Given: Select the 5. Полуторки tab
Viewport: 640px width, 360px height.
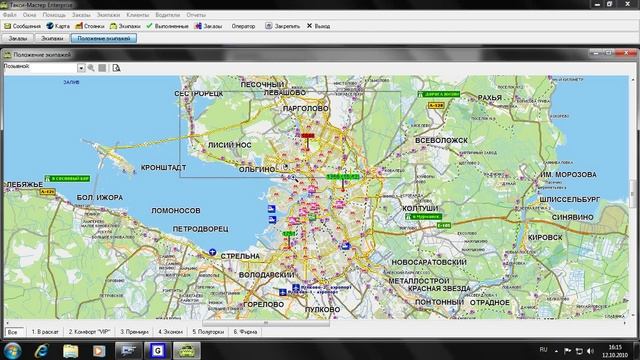Looking at the screenshot, I should (x=208, y=332).
